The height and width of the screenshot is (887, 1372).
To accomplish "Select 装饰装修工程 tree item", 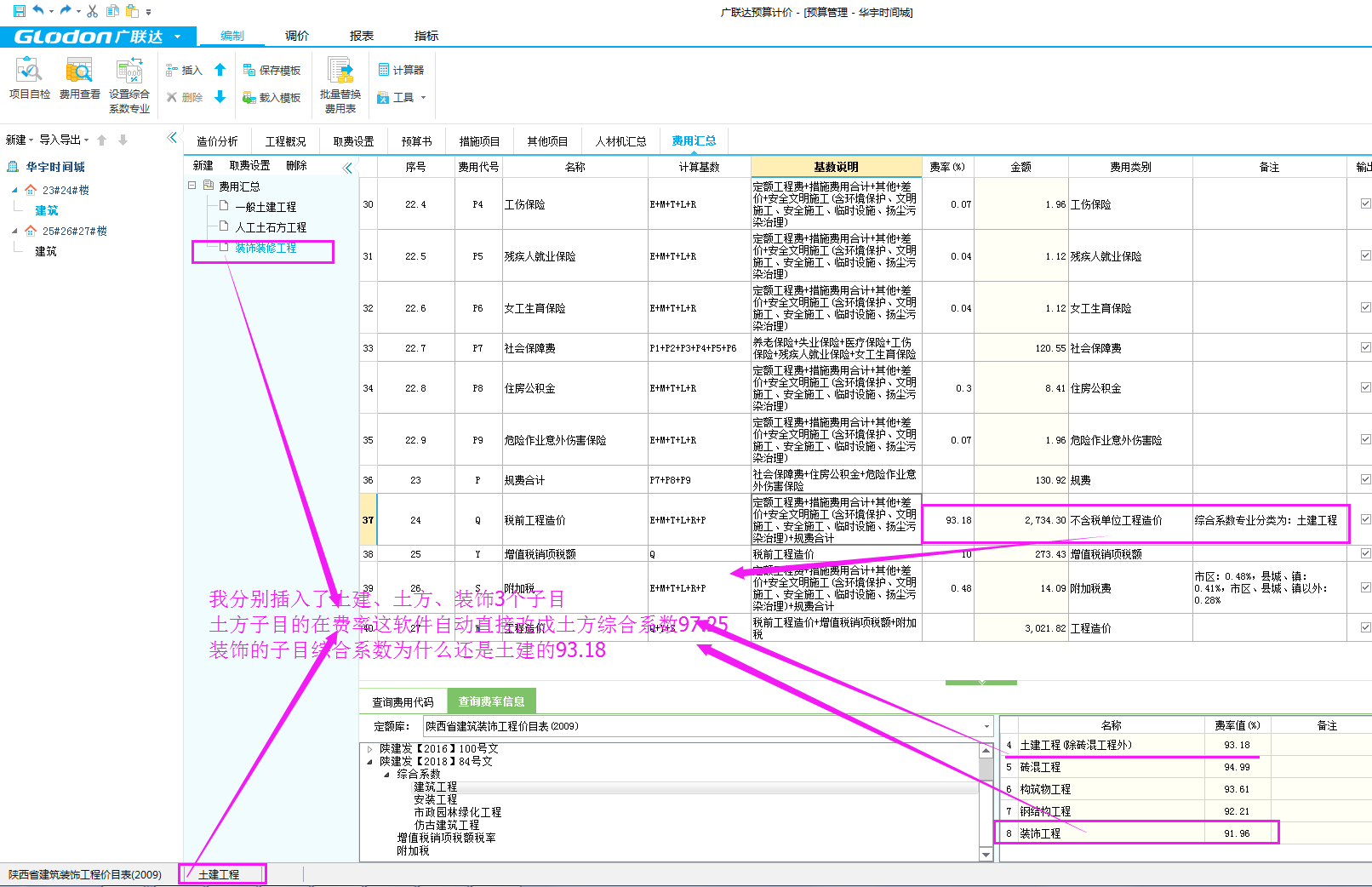I will 266,248.
